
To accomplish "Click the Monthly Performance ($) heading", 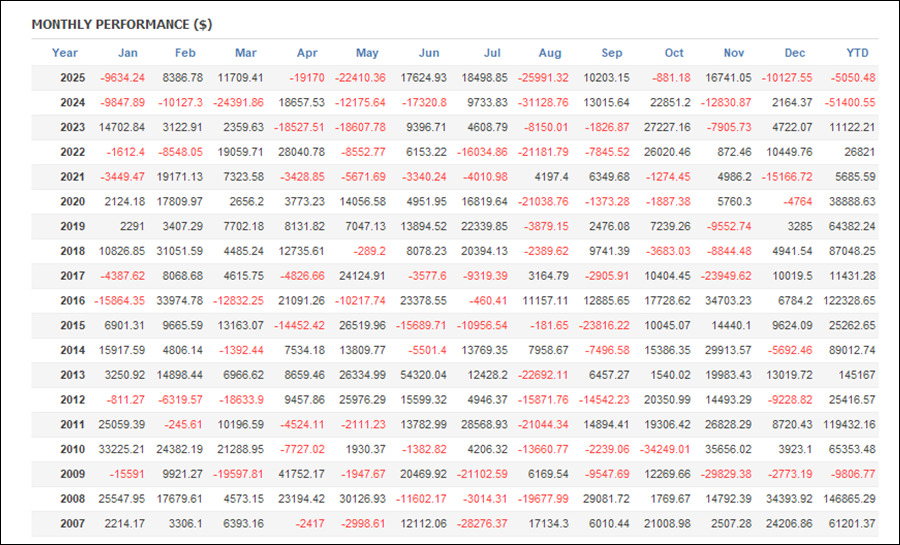I will click(121, 24).
